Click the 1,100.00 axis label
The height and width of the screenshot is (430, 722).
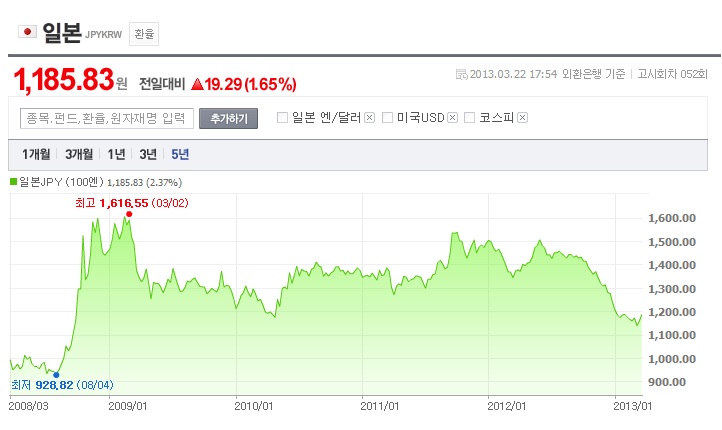[x=672, y=335]
